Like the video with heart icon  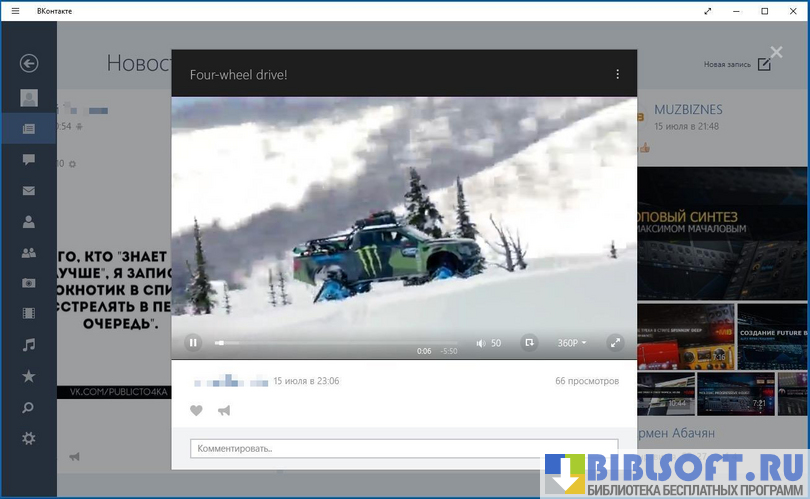(196, 410)
